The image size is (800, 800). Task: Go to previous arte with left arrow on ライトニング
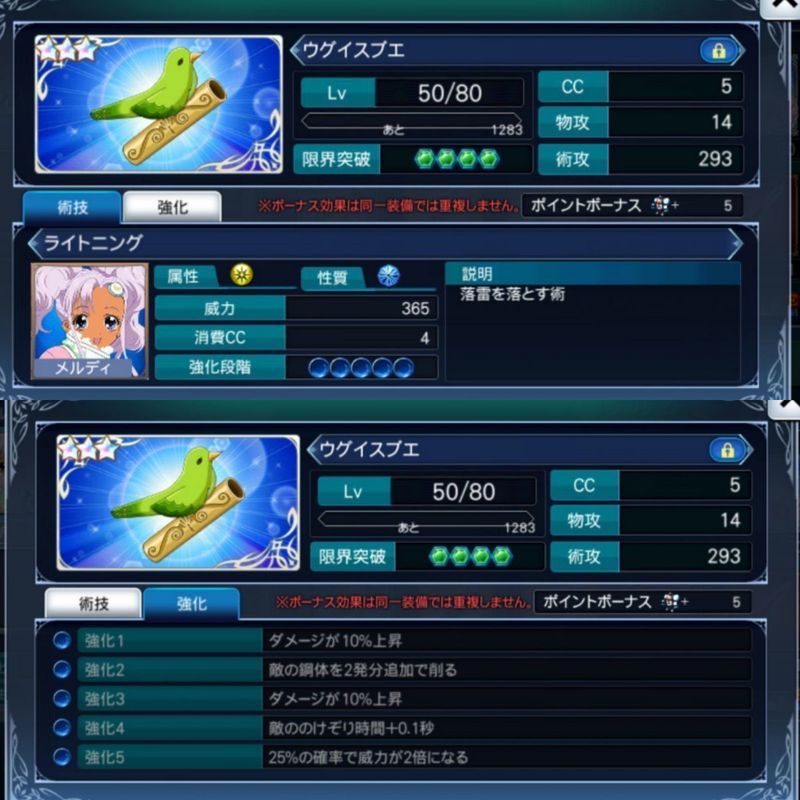(36, 243)
